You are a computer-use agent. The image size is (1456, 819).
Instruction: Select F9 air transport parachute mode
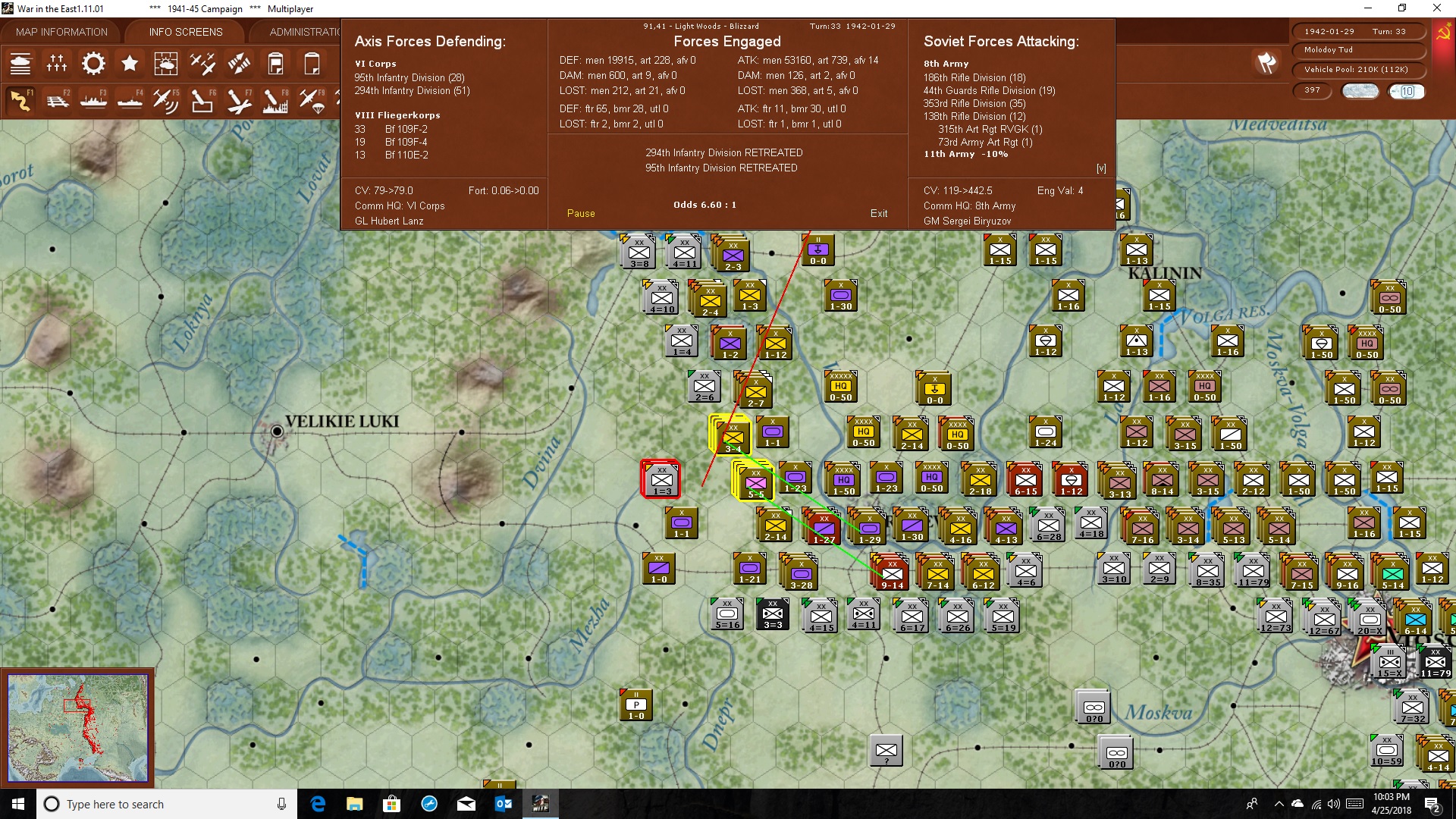click(312, 100)
